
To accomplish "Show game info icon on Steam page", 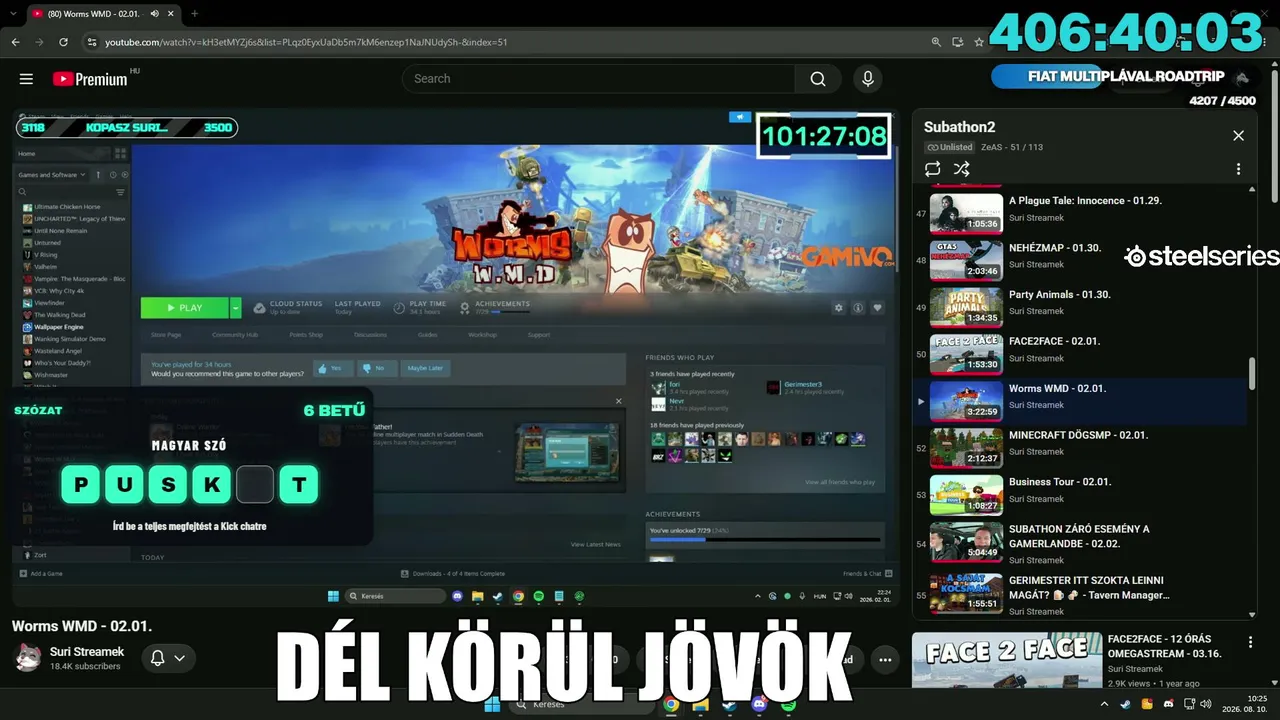I will 858,308.
